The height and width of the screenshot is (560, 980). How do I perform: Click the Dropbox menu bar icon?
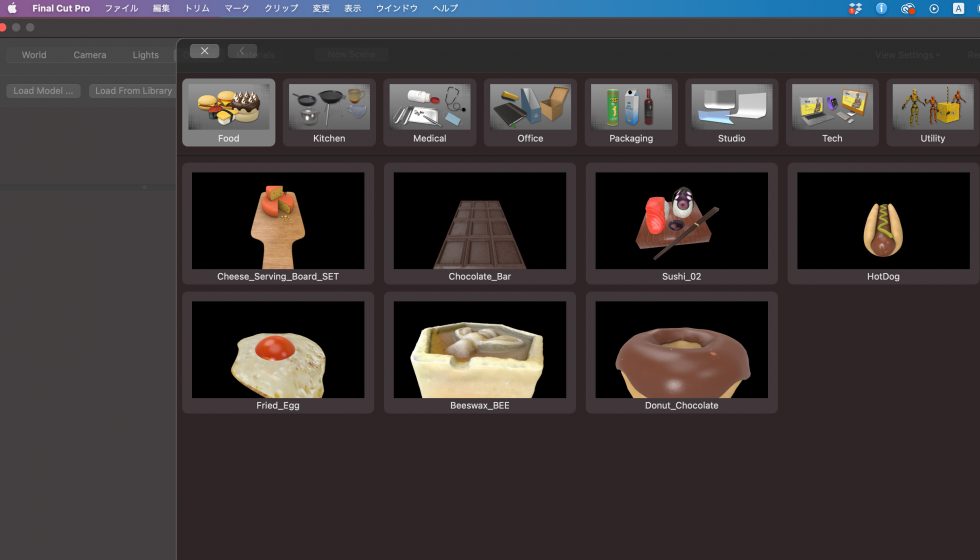pos(855,8)
